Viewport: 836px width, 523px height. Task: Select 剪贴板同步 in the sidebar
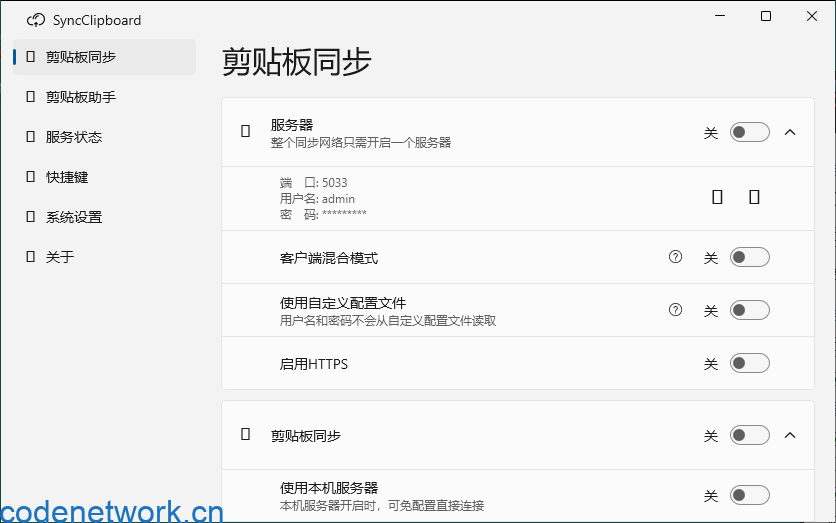click(x=104, y=57)
